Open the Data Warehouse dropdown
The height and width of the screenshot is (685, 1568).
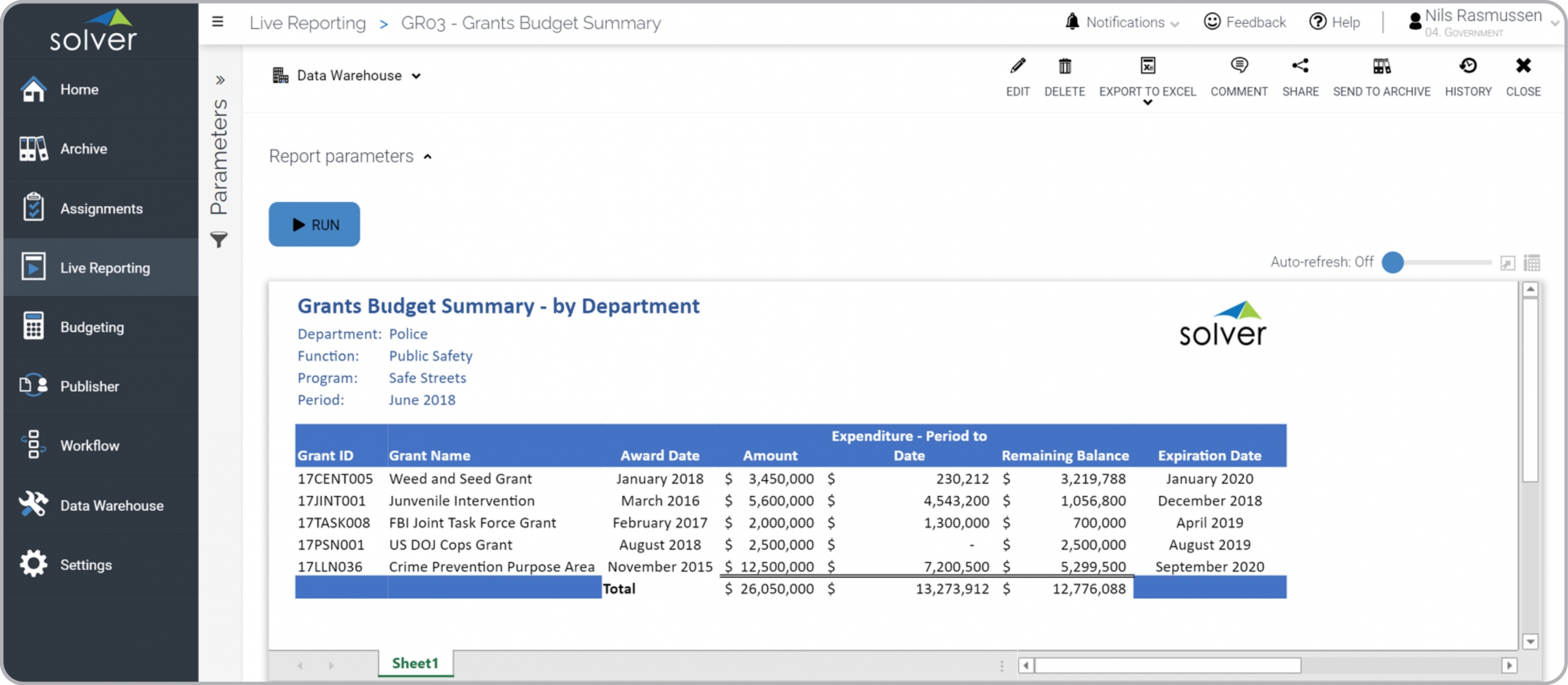pyautogui.click(x=348, y=76)
